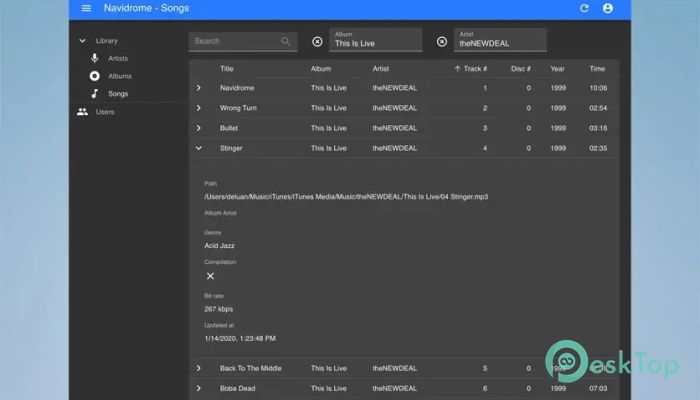Click the Compilation X indicator

[210, 276]
